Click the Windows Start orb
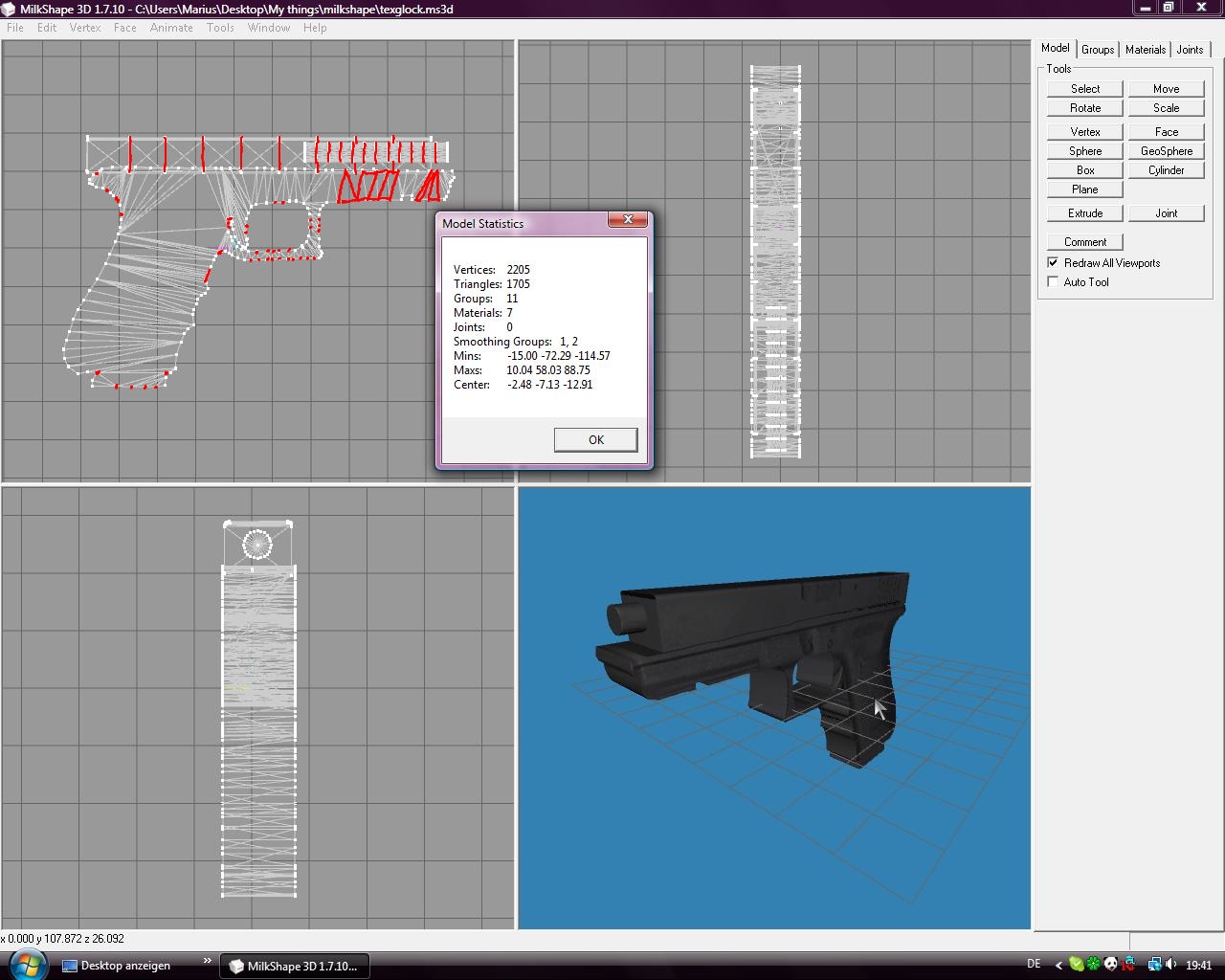1225x980 pixels. click(27, 965)
